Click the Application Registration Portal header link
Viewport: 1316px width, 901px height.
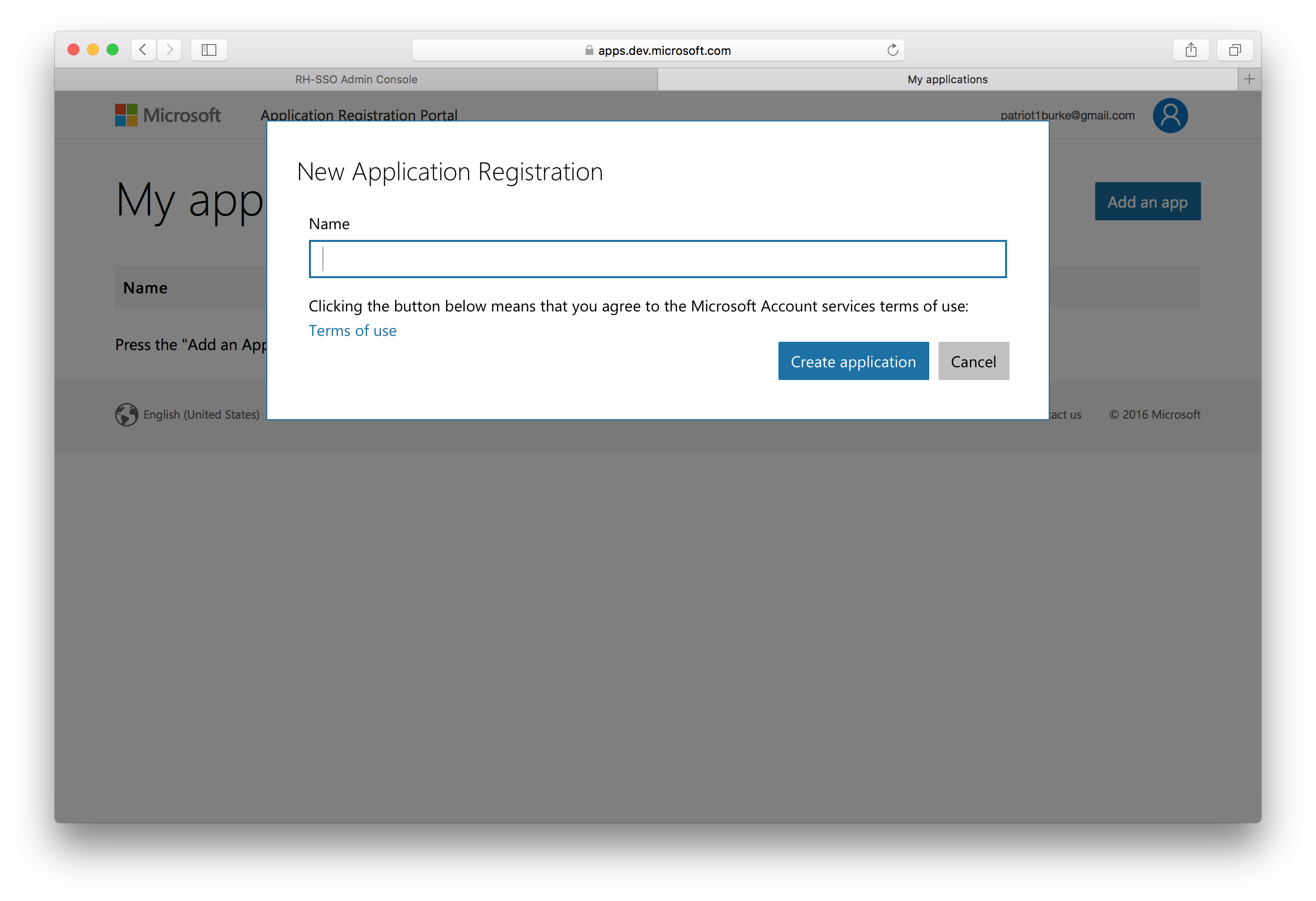click(x=357, y=113)
